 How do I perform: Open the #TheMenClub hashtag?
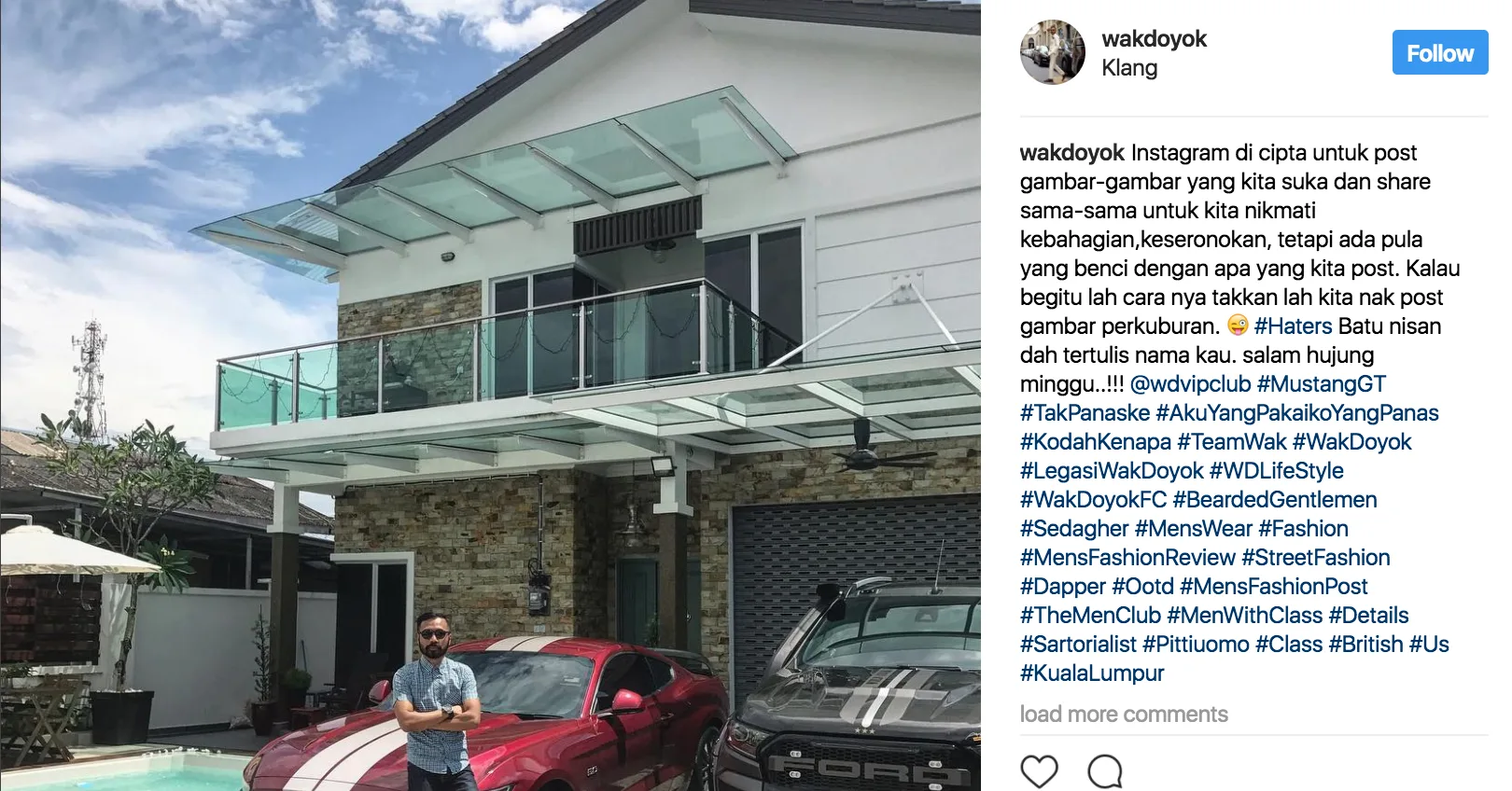(x=1090, y=615)
